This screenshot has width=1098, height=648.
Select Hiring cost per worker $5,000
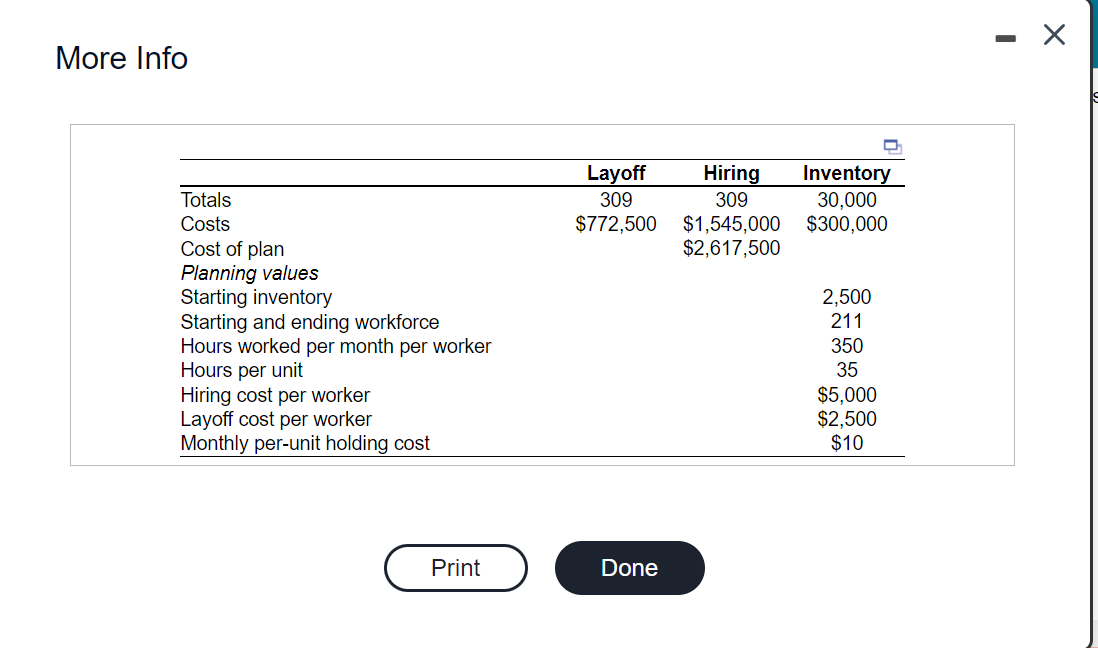point(846,394)
